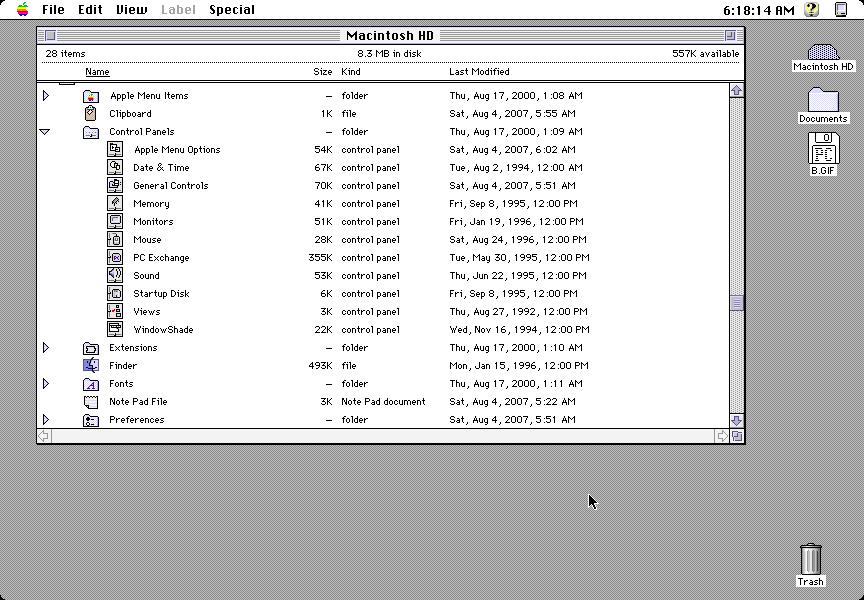Select the 'PC Exchange' name text
The height and width of the screenshot is (600, 864).
161,257
